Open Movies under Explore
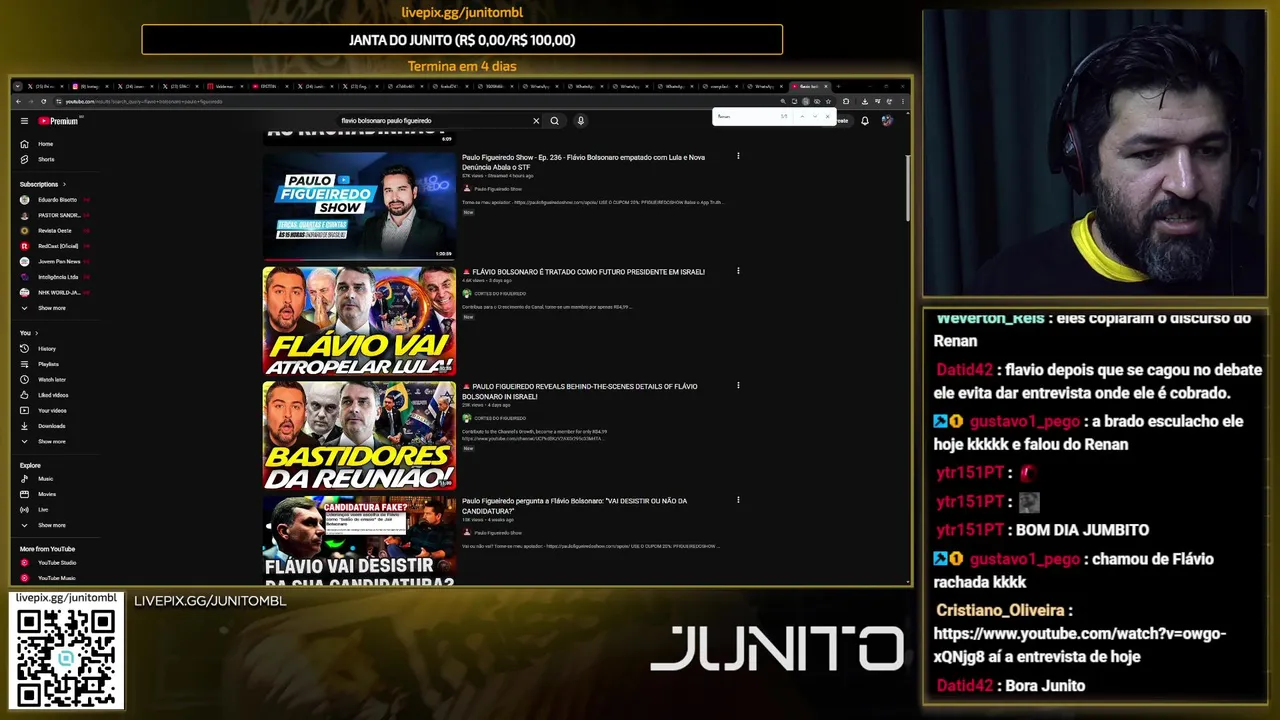This screenshot has height=720, width=1280. [40, 494]
